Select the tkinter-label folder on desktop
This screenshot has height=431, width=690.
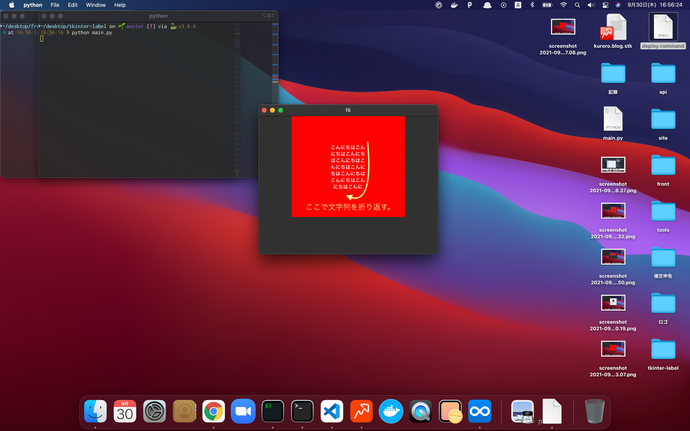663,354
